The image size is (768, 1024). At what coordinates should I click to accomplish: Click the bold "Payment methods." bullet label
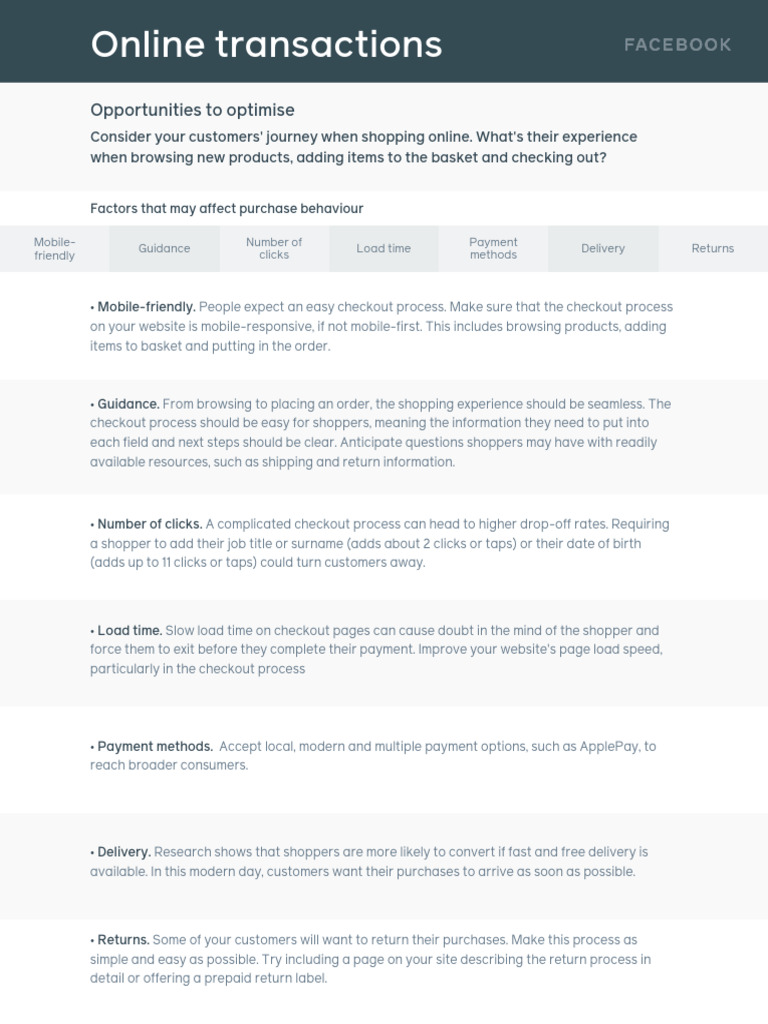155,746
